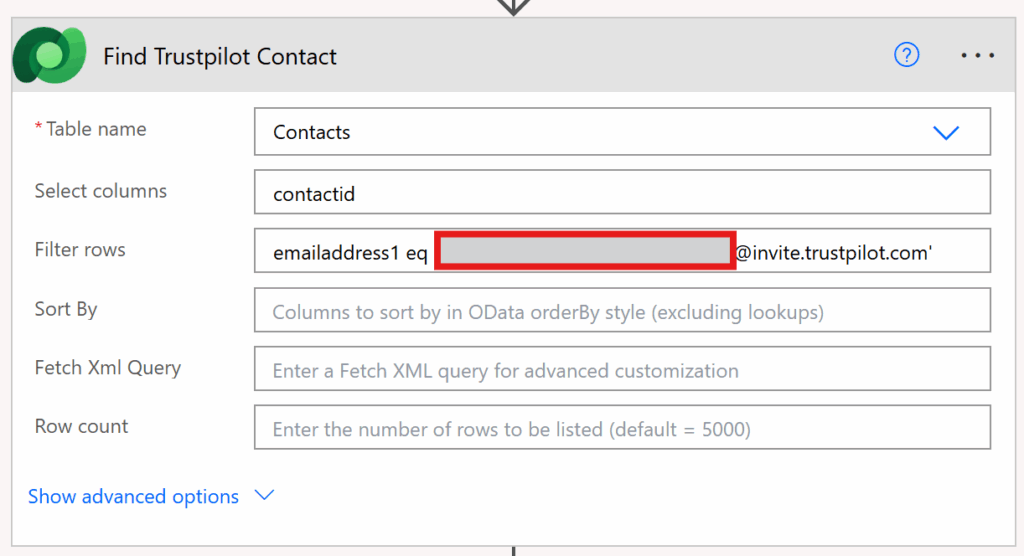Click the @invite.trustpilot.com text in the filter
Screen dimensions: 1024x556
pos(834,253)
